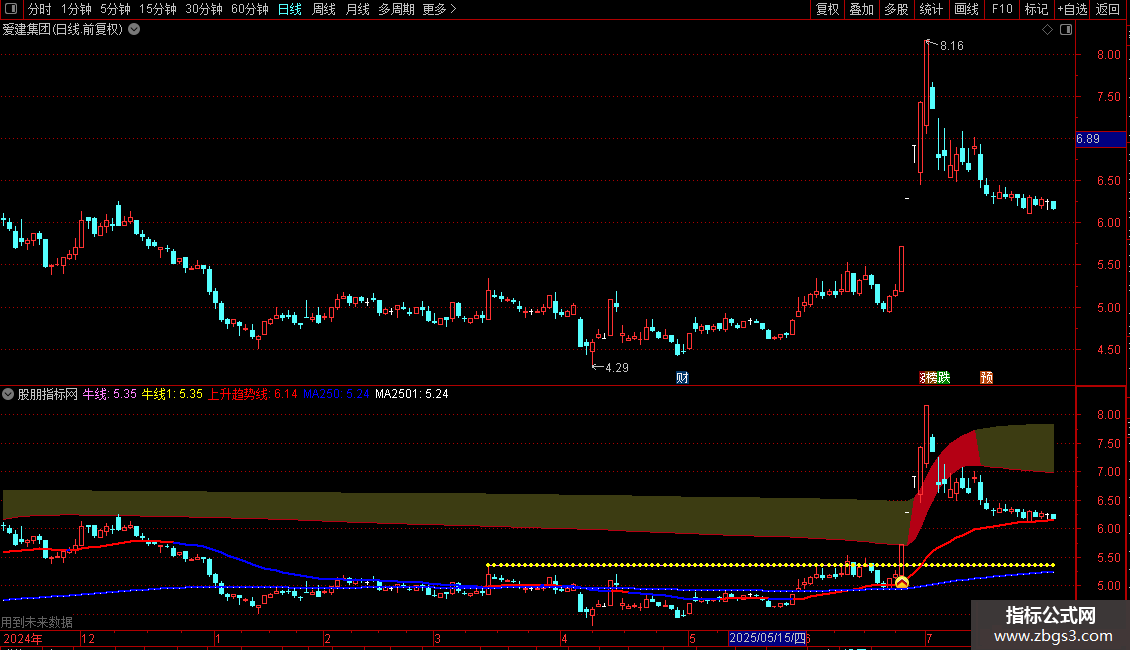Click the 股朋指标网 indicator name
Image resolution: width=1130 pixels, height=650 pixels.
[48, 394]
